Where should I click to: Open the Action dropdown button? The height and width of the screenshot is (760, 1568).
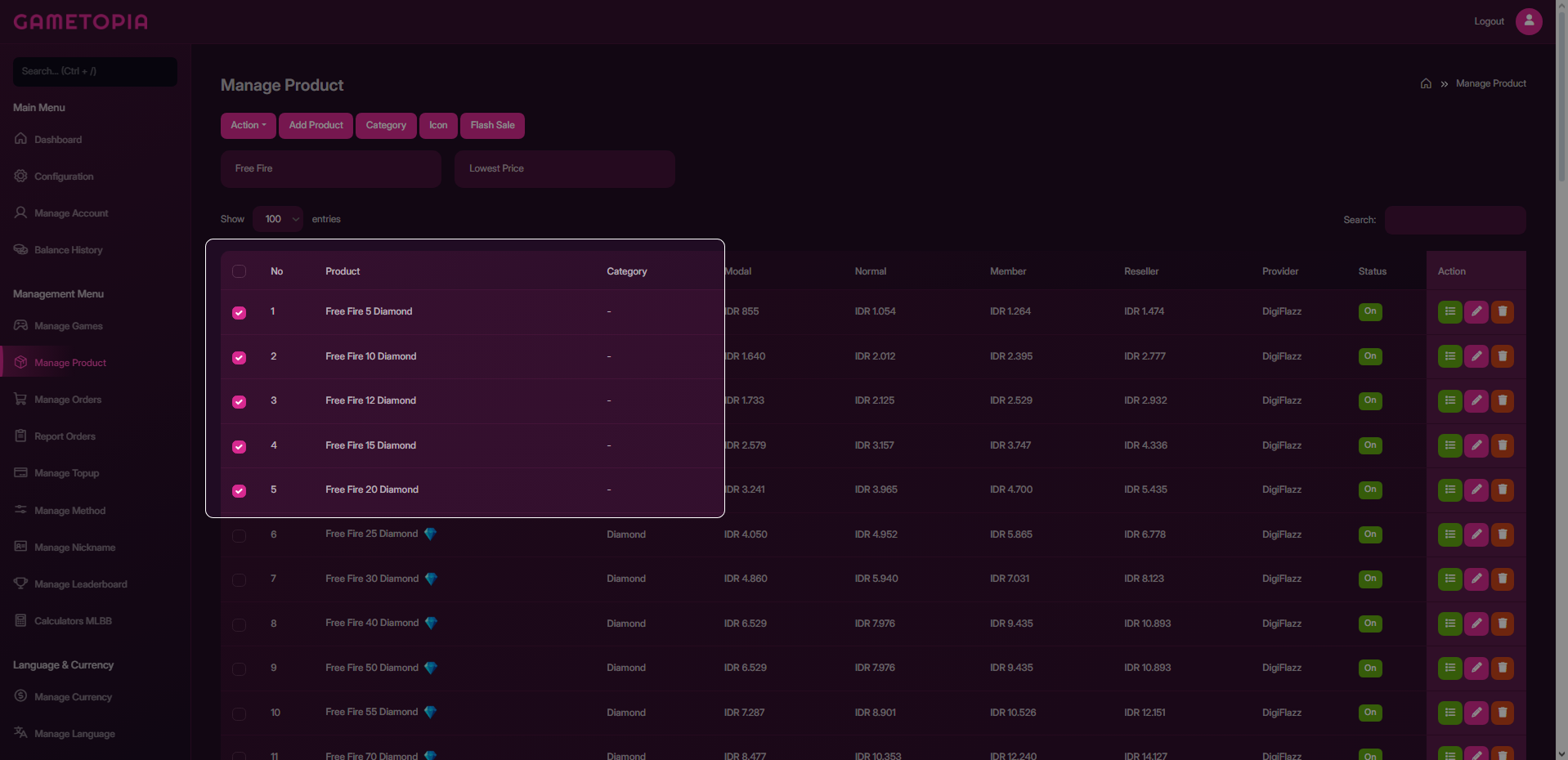pyautogui.click(x=249, y=125)
